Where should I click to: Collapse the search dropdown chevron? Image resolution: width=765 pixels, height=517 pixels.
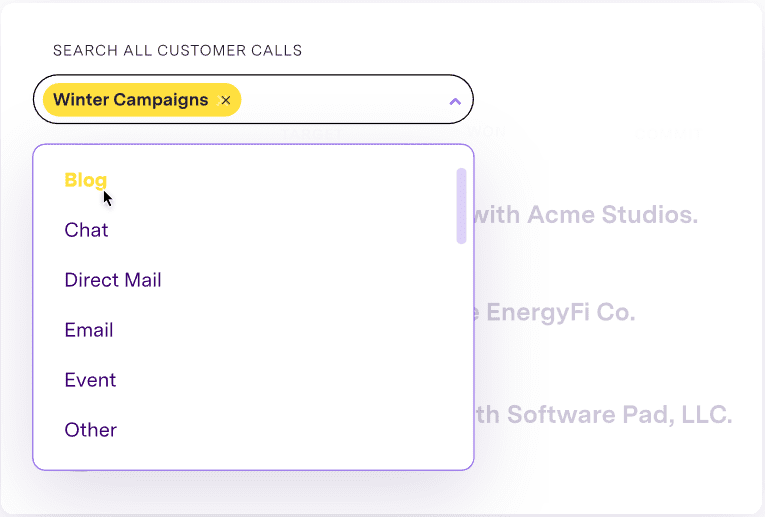point(455,101)
